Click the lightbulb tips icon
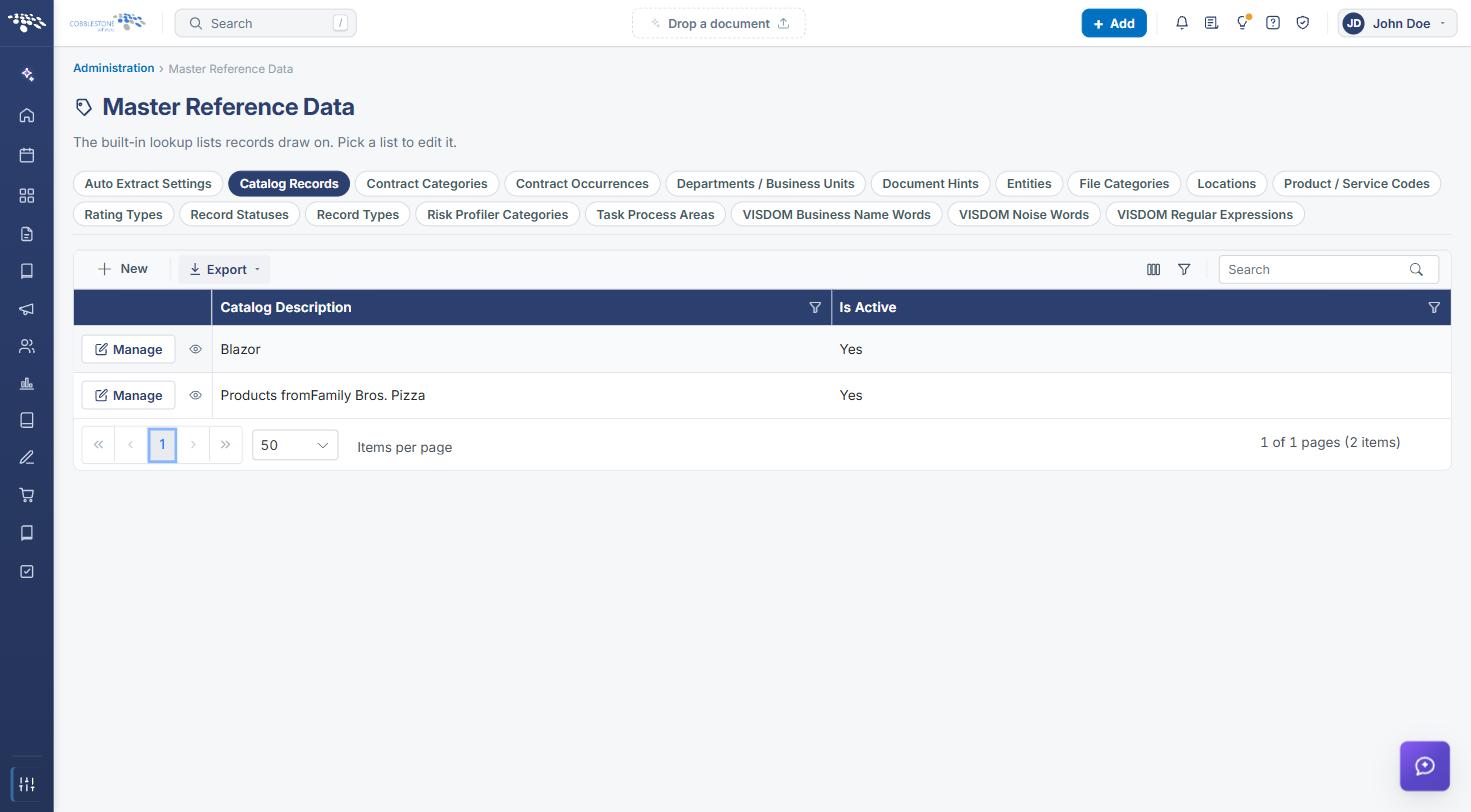 coord(1242,23)
